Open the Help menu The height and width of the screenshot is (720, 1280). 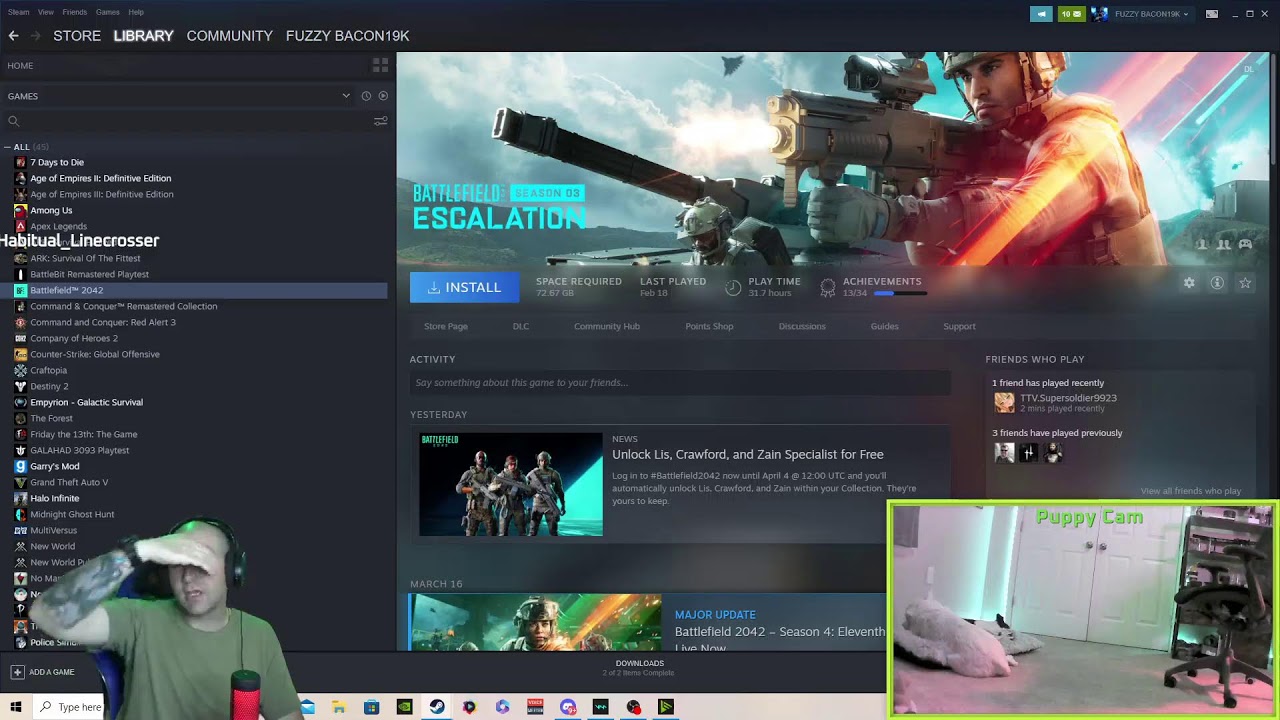pyautogui.click(x=136, y=12)
